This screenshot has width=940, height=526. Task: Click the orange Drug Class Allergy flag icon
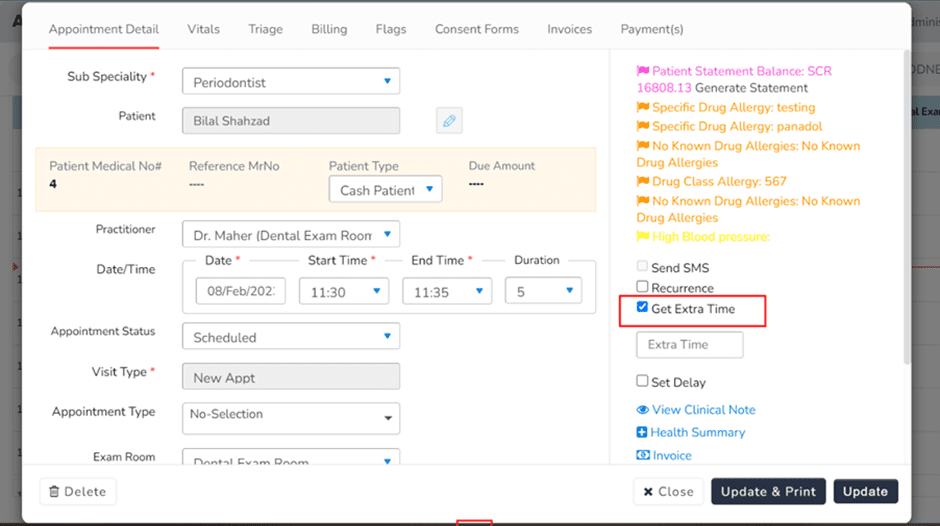pos(643,181)
